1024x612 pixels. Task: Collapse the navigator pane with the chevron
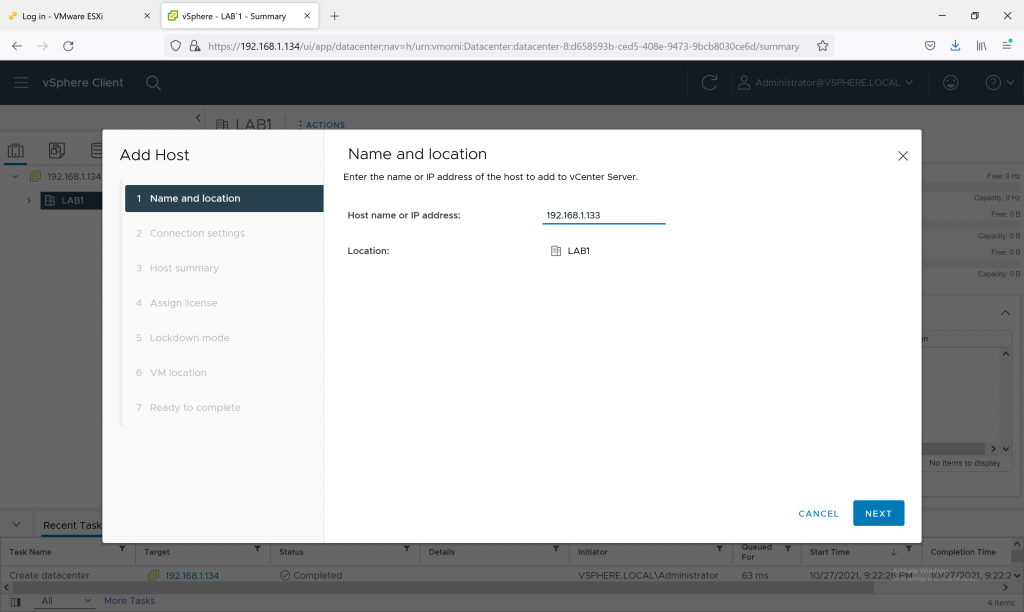point(198,118)
